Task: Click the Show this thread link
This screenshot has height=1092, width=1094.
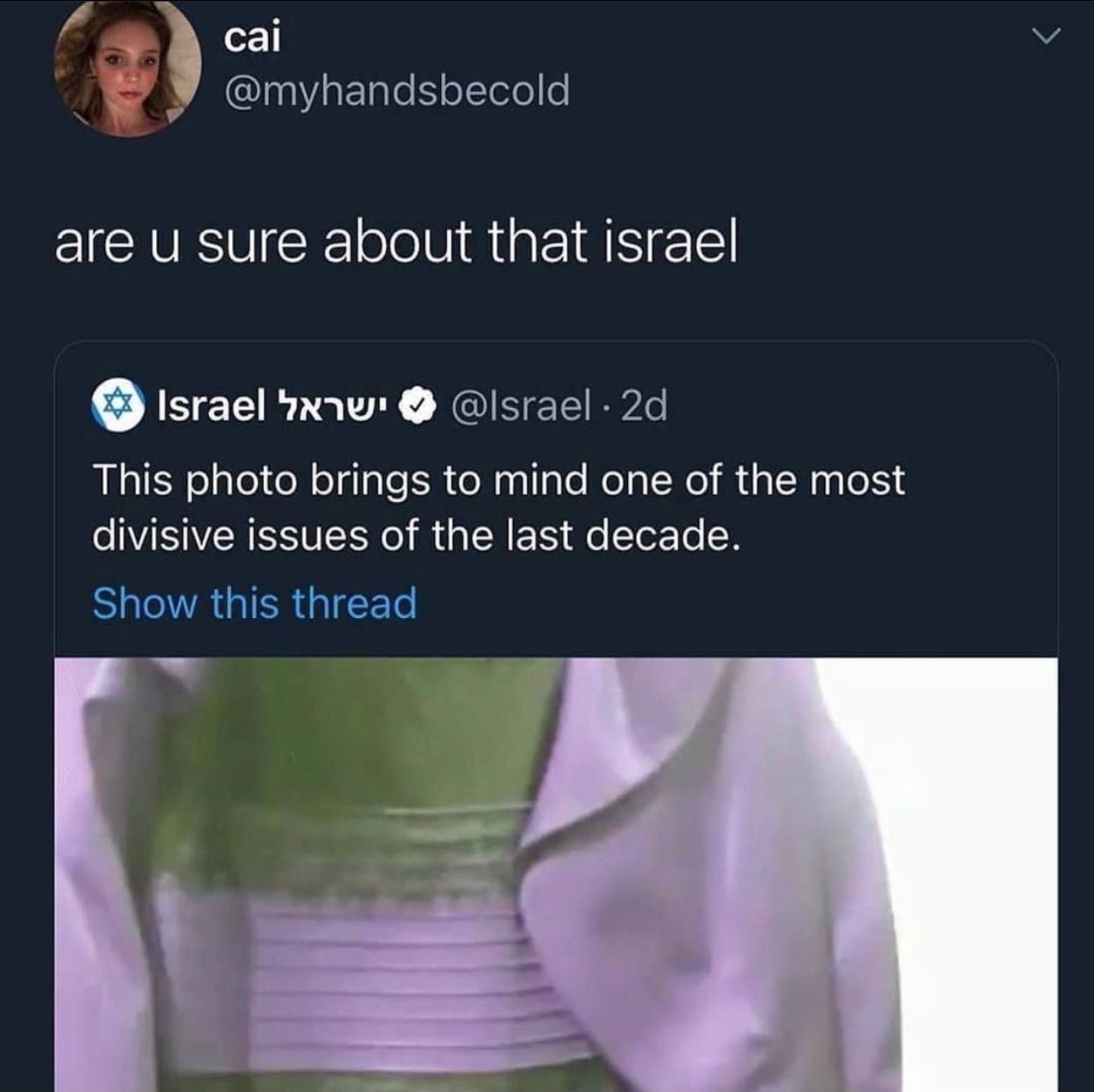Action: 255,603
